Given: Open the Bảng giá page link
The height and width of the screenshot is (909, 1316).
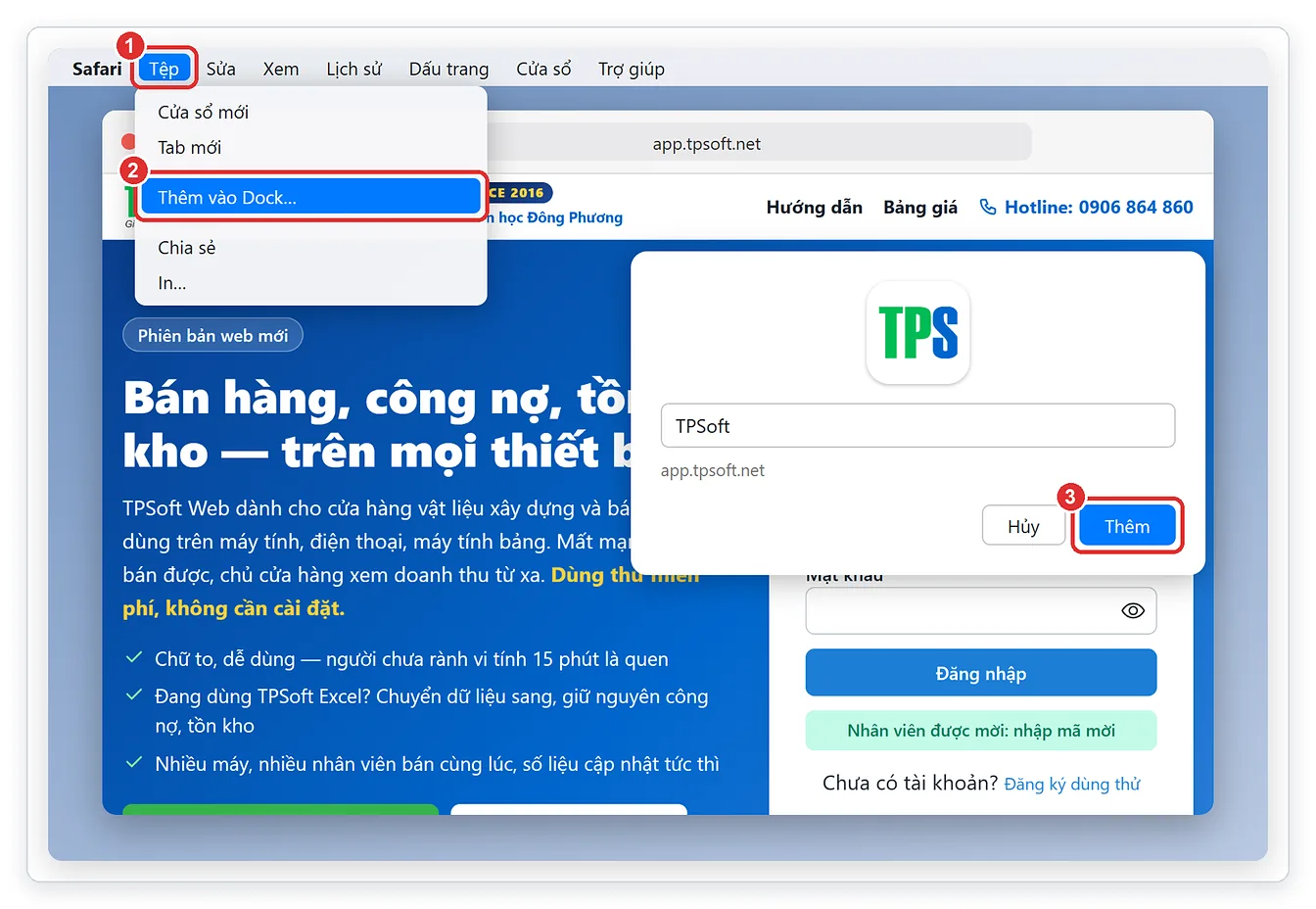Looking at the screenshot, I should [920, 207].
